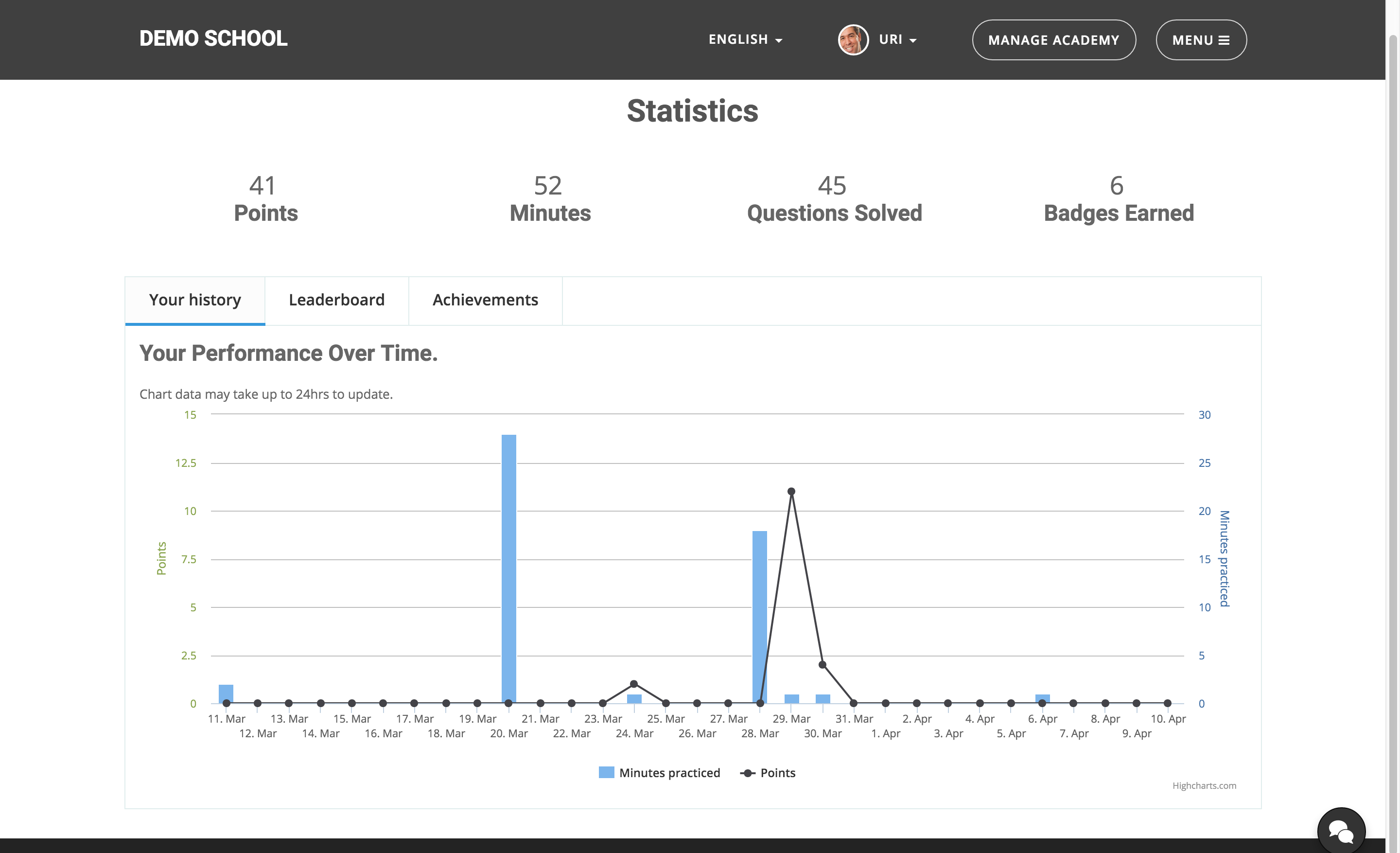Click the Points legend line marker icon
Screen dimensions: 1400x853
click(x=748, y=773)
